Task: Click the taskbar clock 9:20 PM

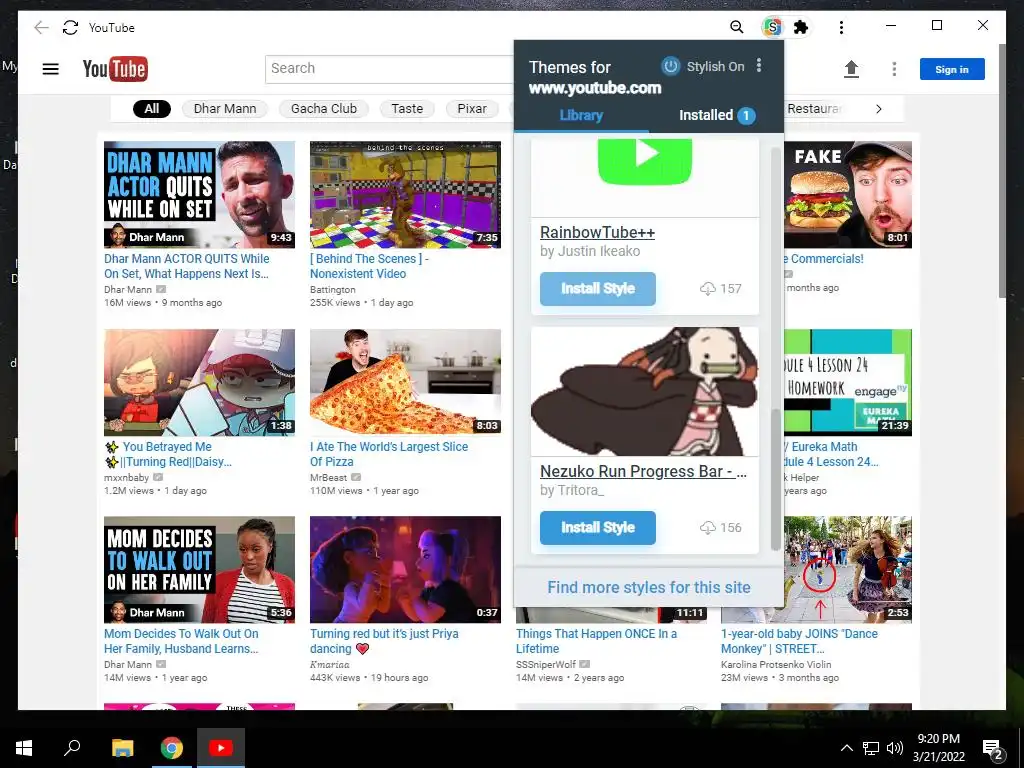Action: [x=938, y=739]
